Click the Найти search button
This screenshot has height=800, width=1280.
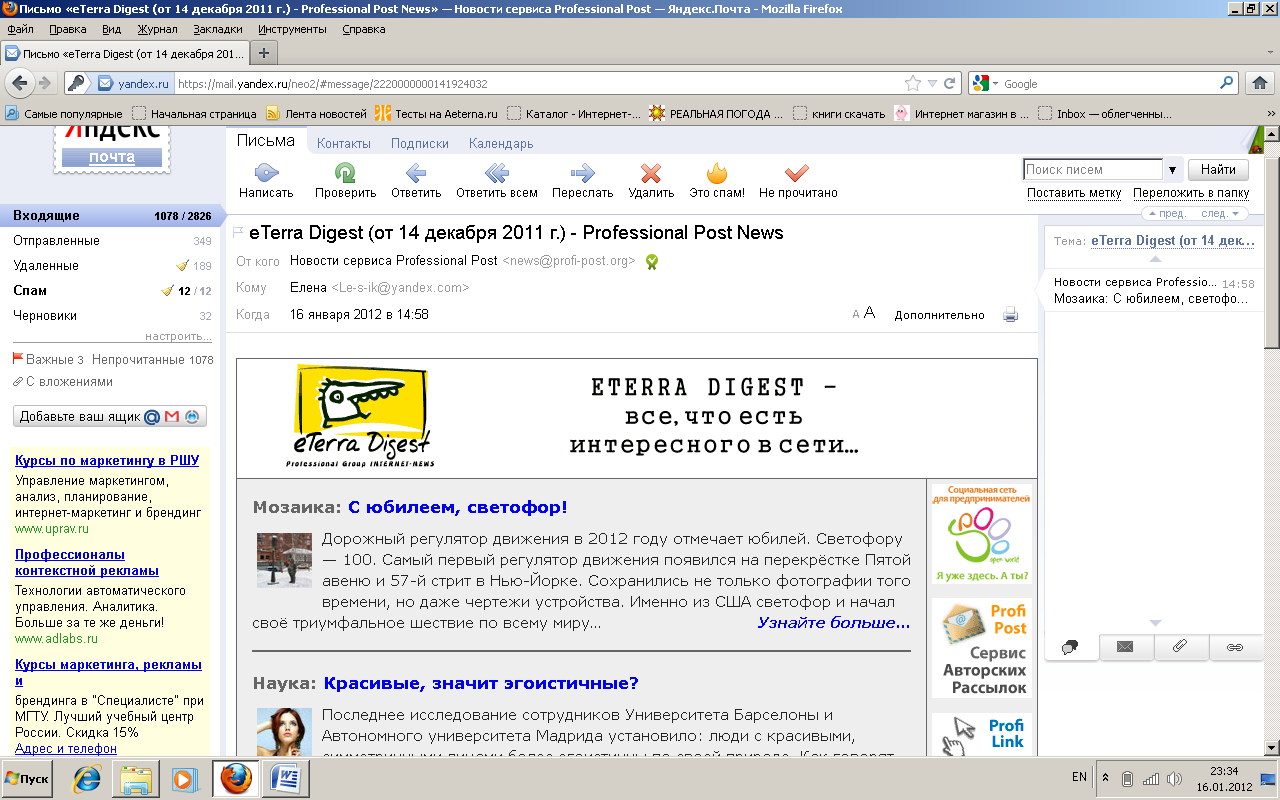coord(1218,170)
